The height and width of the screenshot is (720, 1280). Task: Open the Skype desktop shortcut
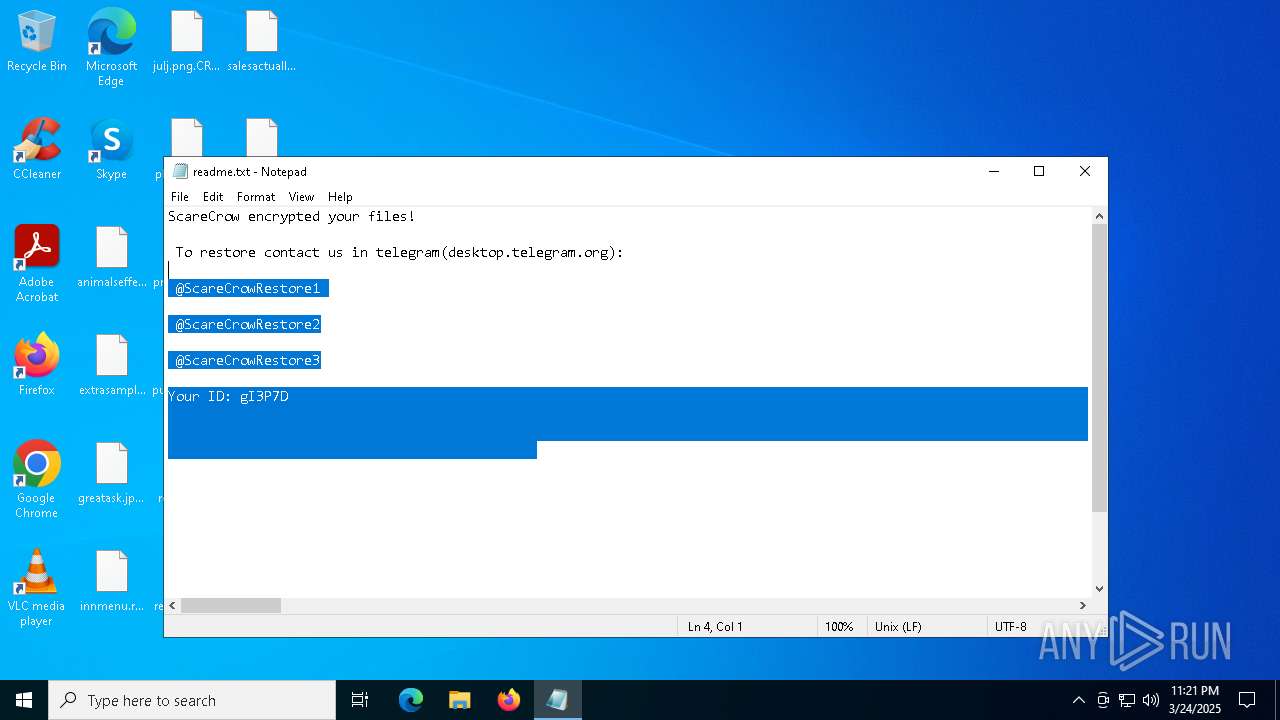pos(111,149)
